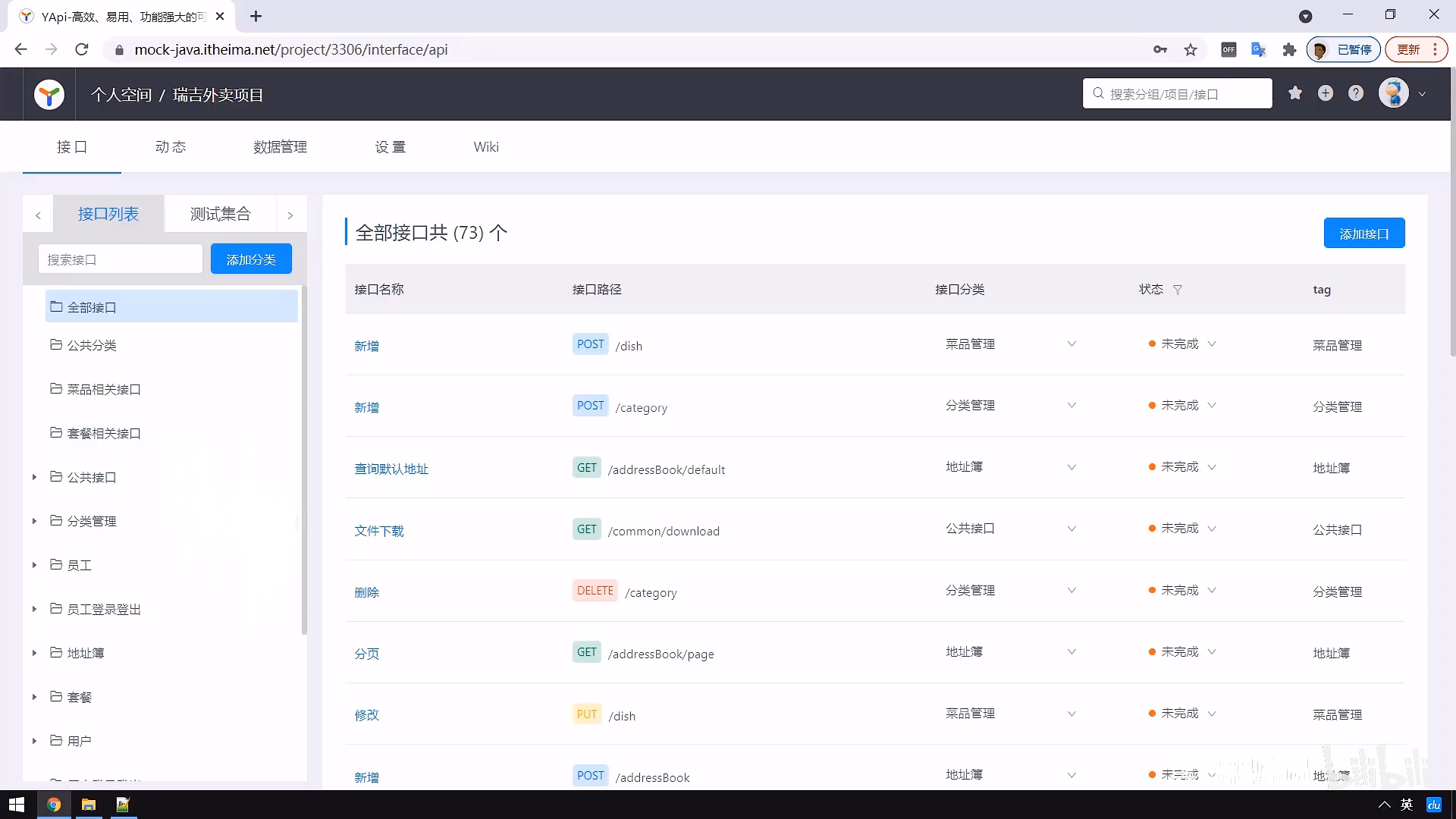Viewport: 1456px width, 819px height.
Task: Open File Explorer from taskbar
Action: [89, 805]
